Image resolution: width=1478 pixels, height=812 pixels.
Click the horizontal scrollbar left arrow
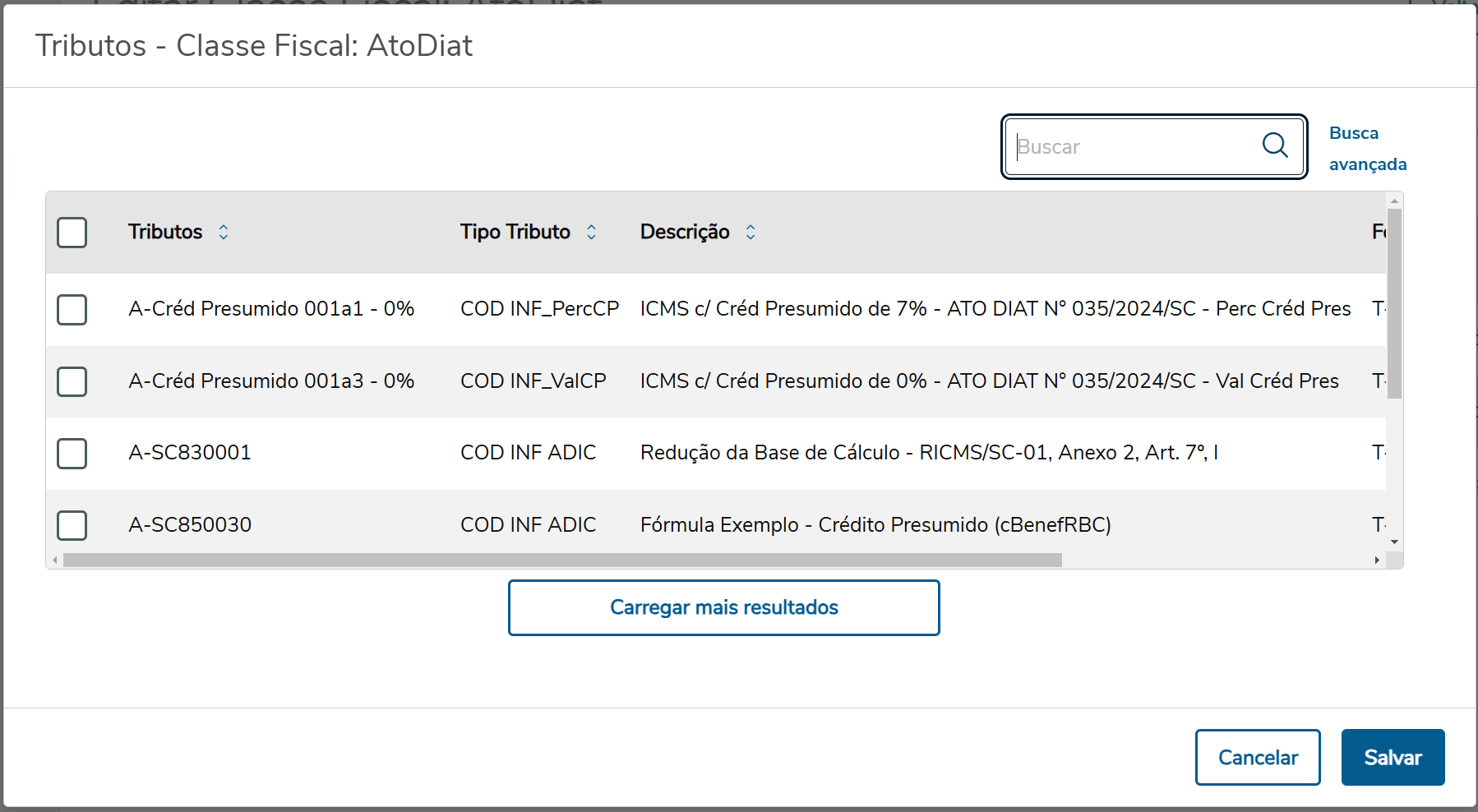tap(55, 561)
